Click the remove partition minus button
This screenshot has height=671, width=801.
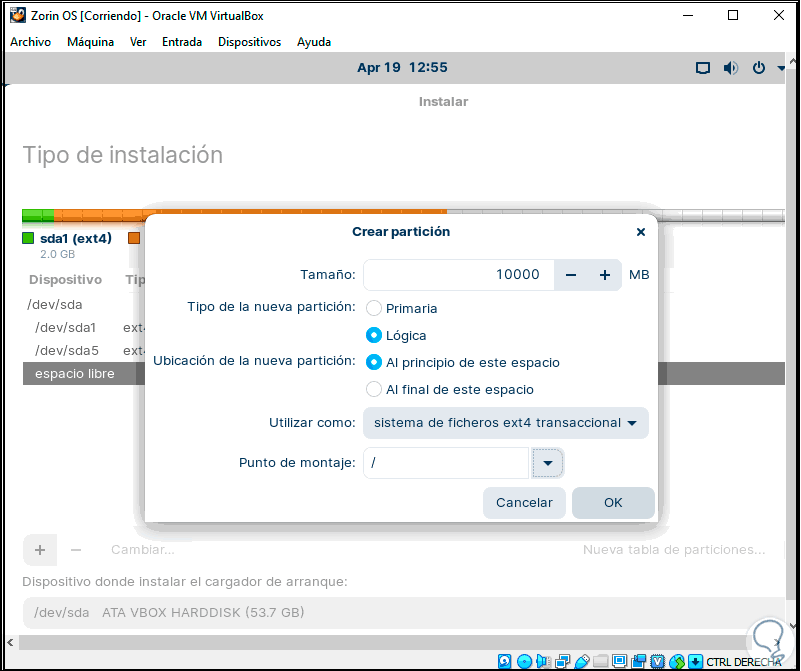click(76, 550)
